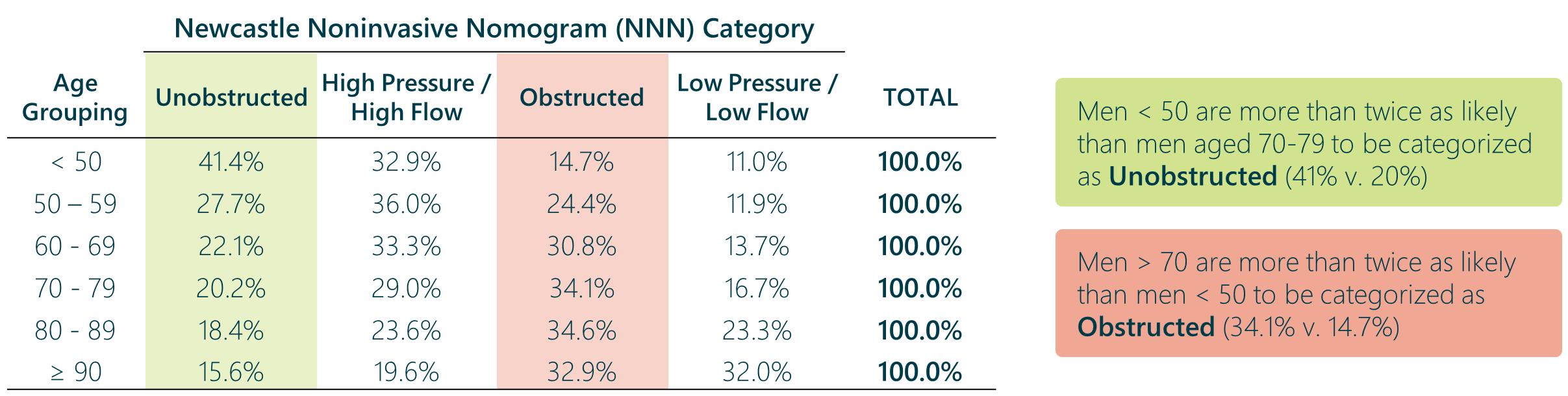1568x396 pixels.
Task: Select the Obstructed column header
Action: [x=581, y=97]
